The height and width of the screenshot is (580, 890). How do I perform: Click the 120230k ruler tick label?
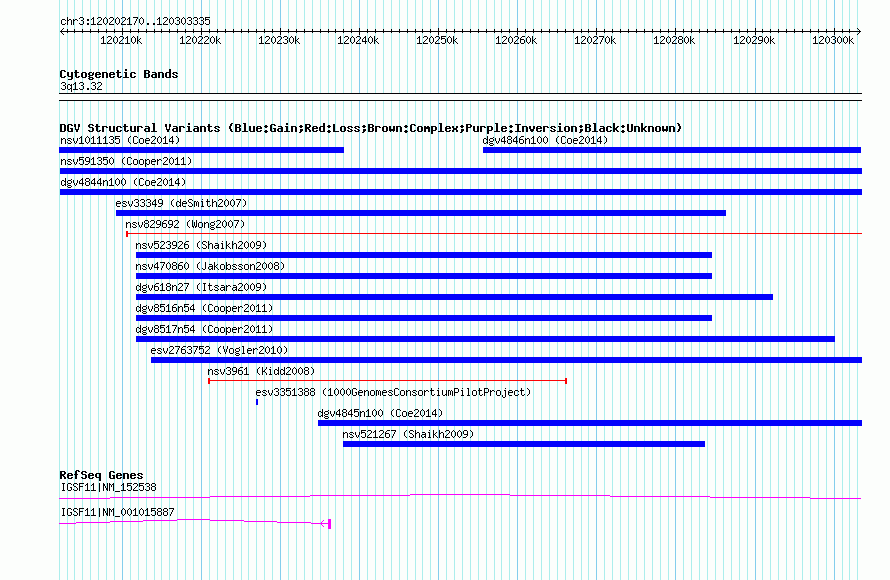(279, 40)
